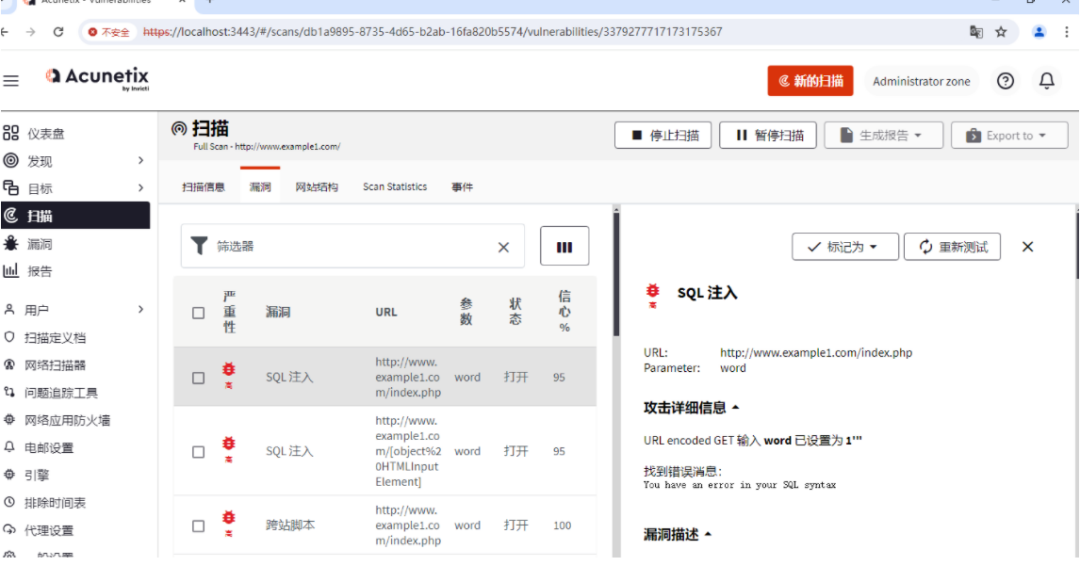Screen dimensions: 1080x582
Task: Sort by the URL column header
Action: click(x=386, y=312)
